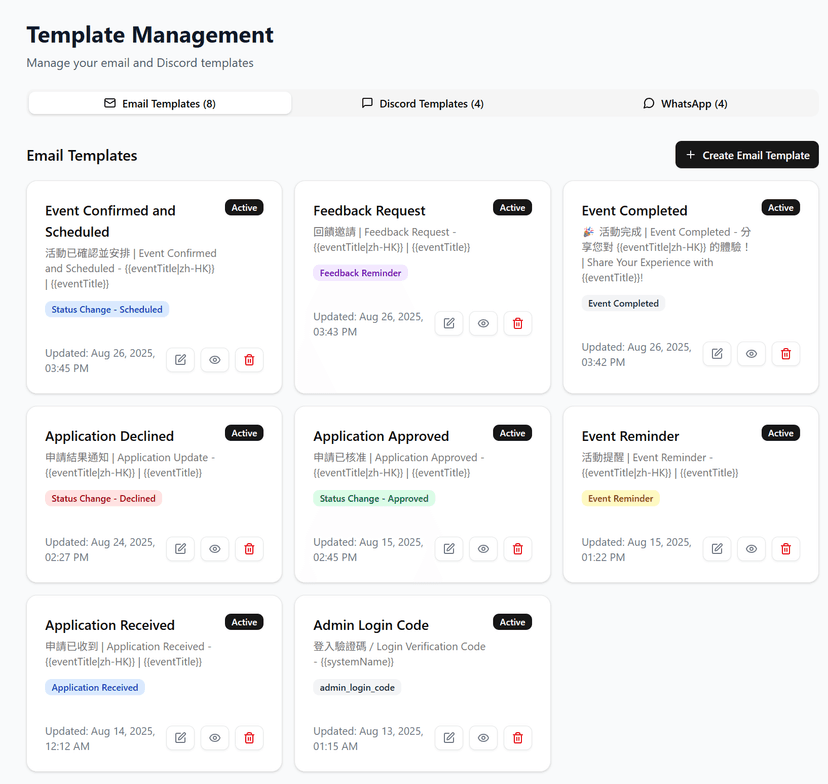Click the Active badge on Event Reminder
The height and width of the screenshot is (784, 828).
tap(780, 433)
